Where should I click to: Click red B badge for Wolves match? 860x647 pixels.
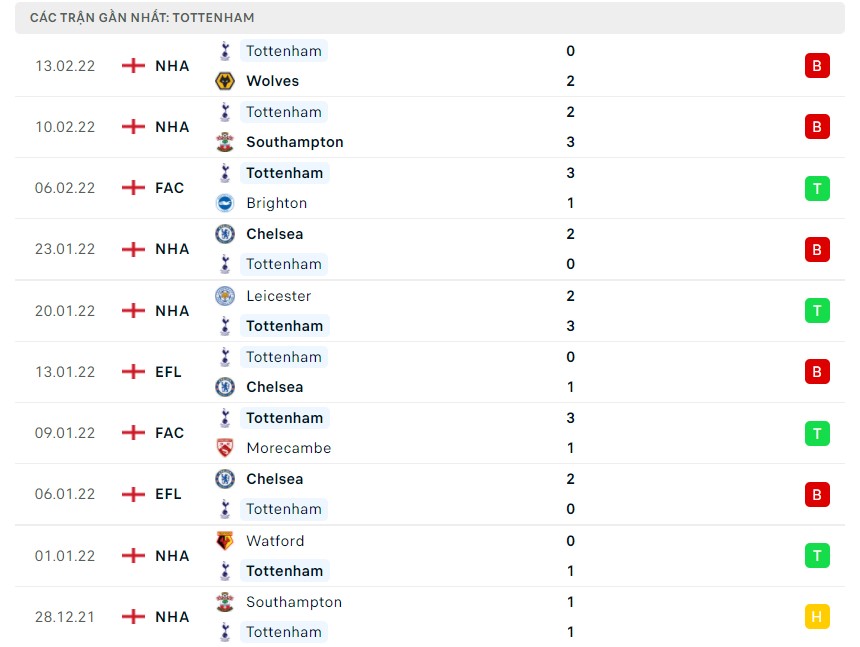tap(817, 66)
